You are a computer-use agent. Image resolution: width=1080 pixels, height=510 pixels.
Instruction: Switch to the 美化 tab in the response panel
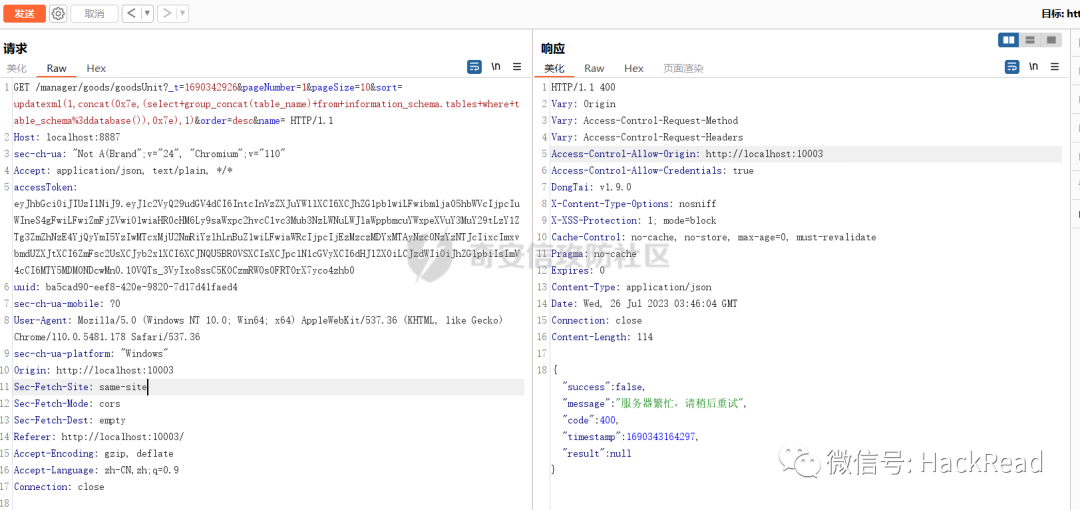point(554,68)
